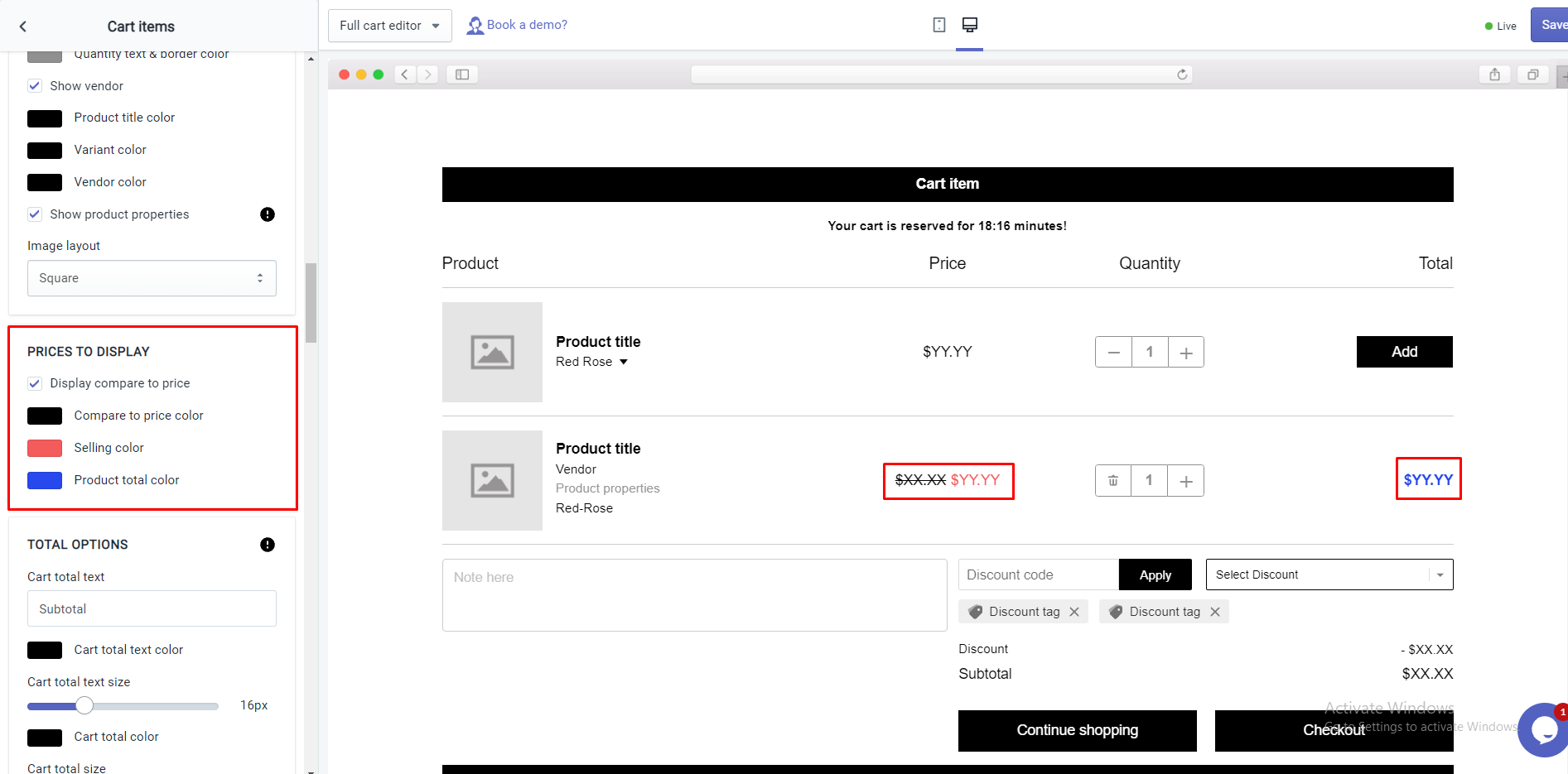The height and width of the screenshot is (774, 1568).
Task: Go back using the Cart items arrow
Action: pos(23,26)
